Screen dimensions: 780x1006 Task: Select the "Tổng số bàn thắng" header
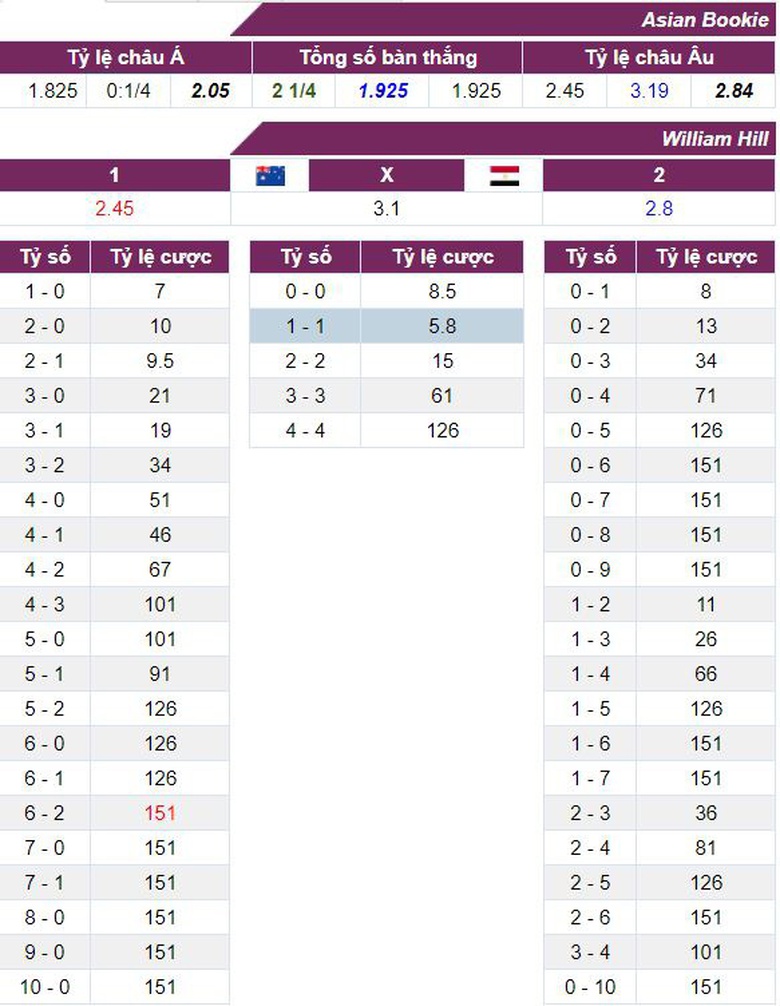click(x=387, y=57)
